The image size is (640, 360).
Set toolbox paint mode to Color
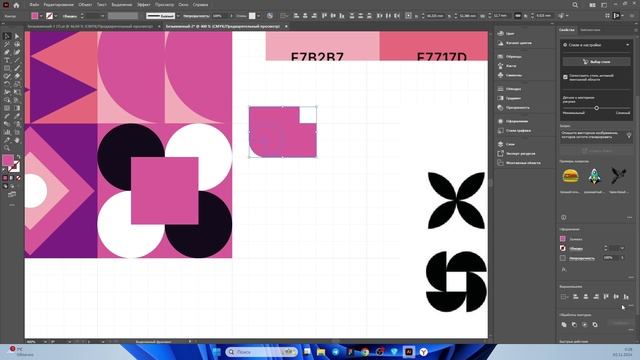tap(5, 178)
